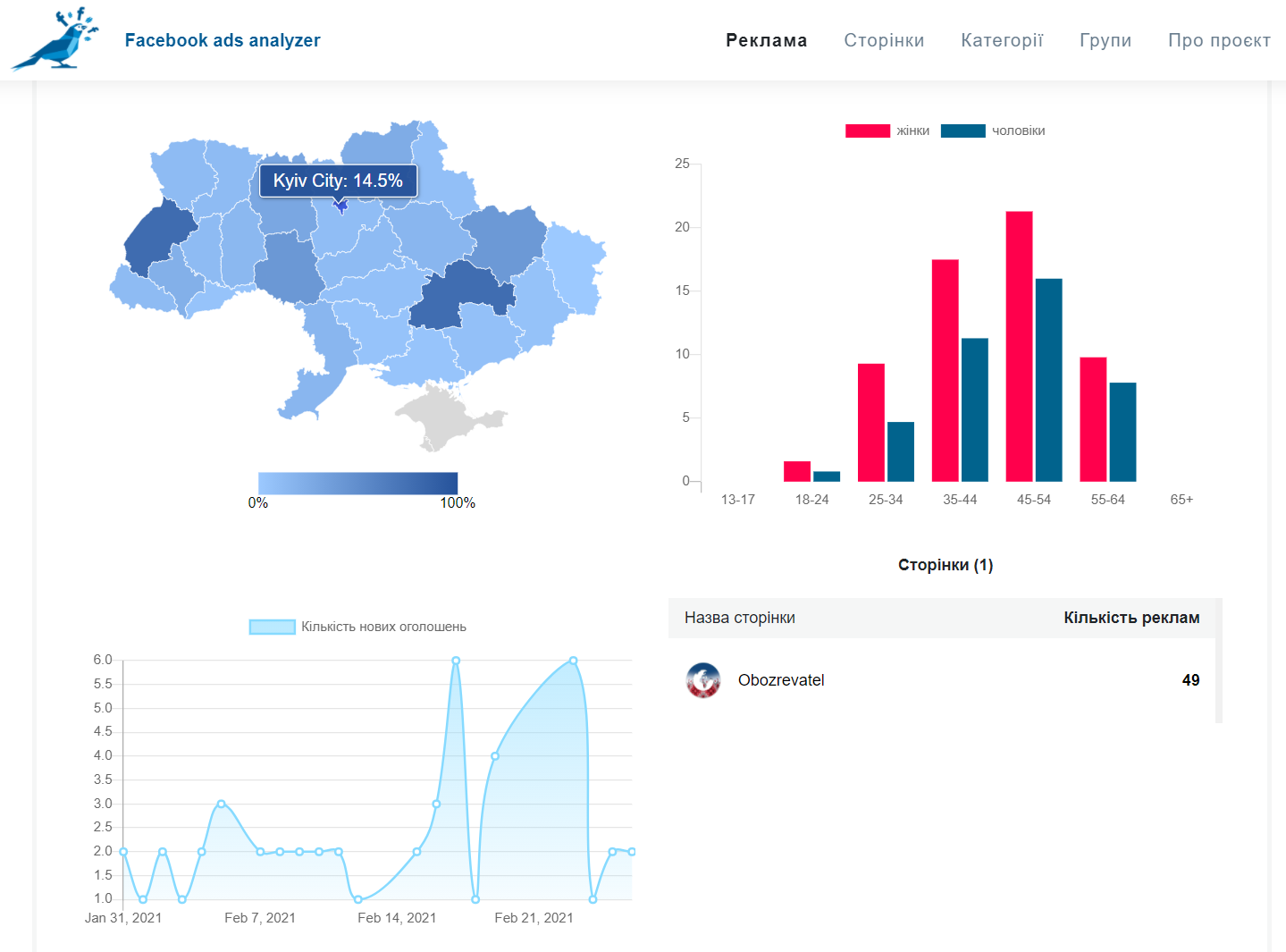Viewport: 1286px width, 952px height.
Task: Open the Сторінки navigation tab
Action: 884,40
